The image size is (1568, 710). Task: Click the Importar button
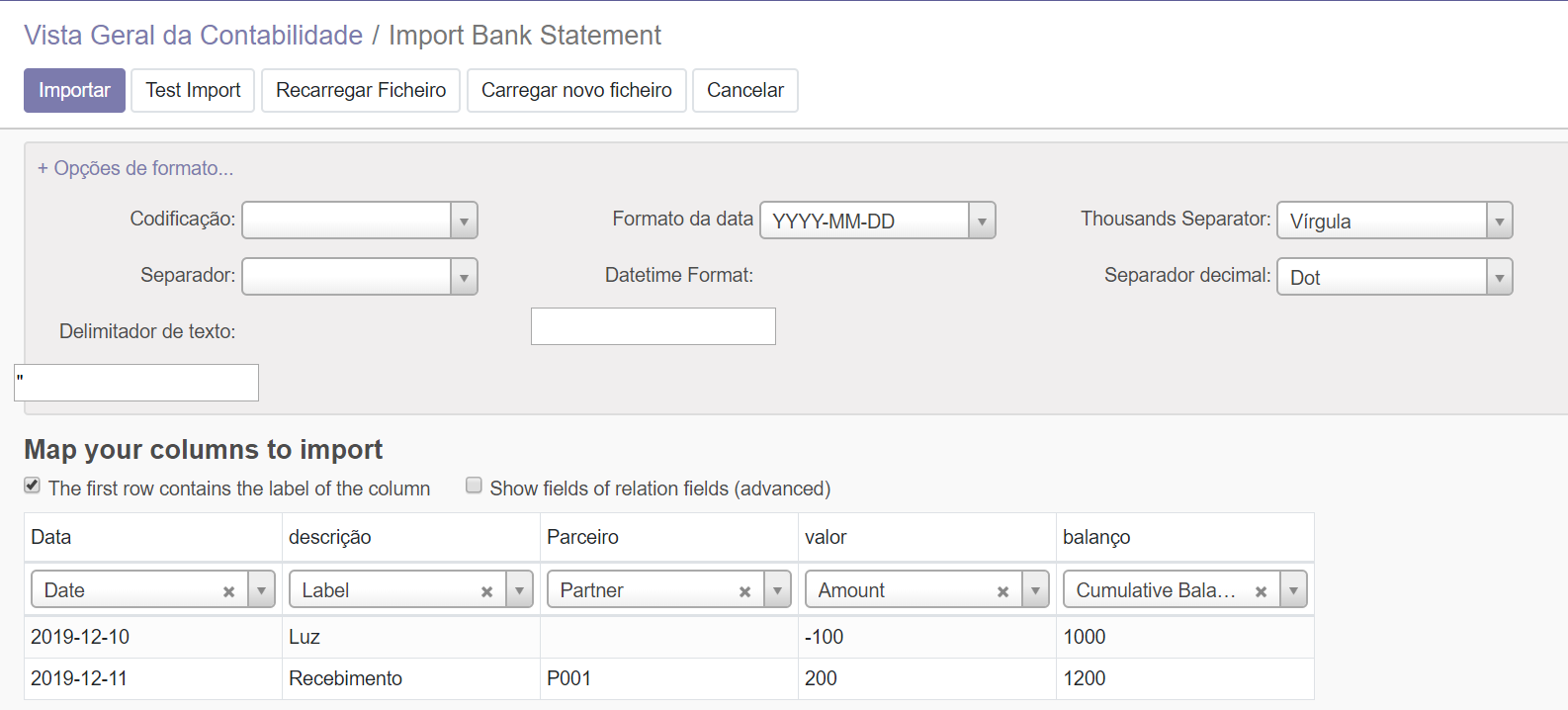(74, 90)
